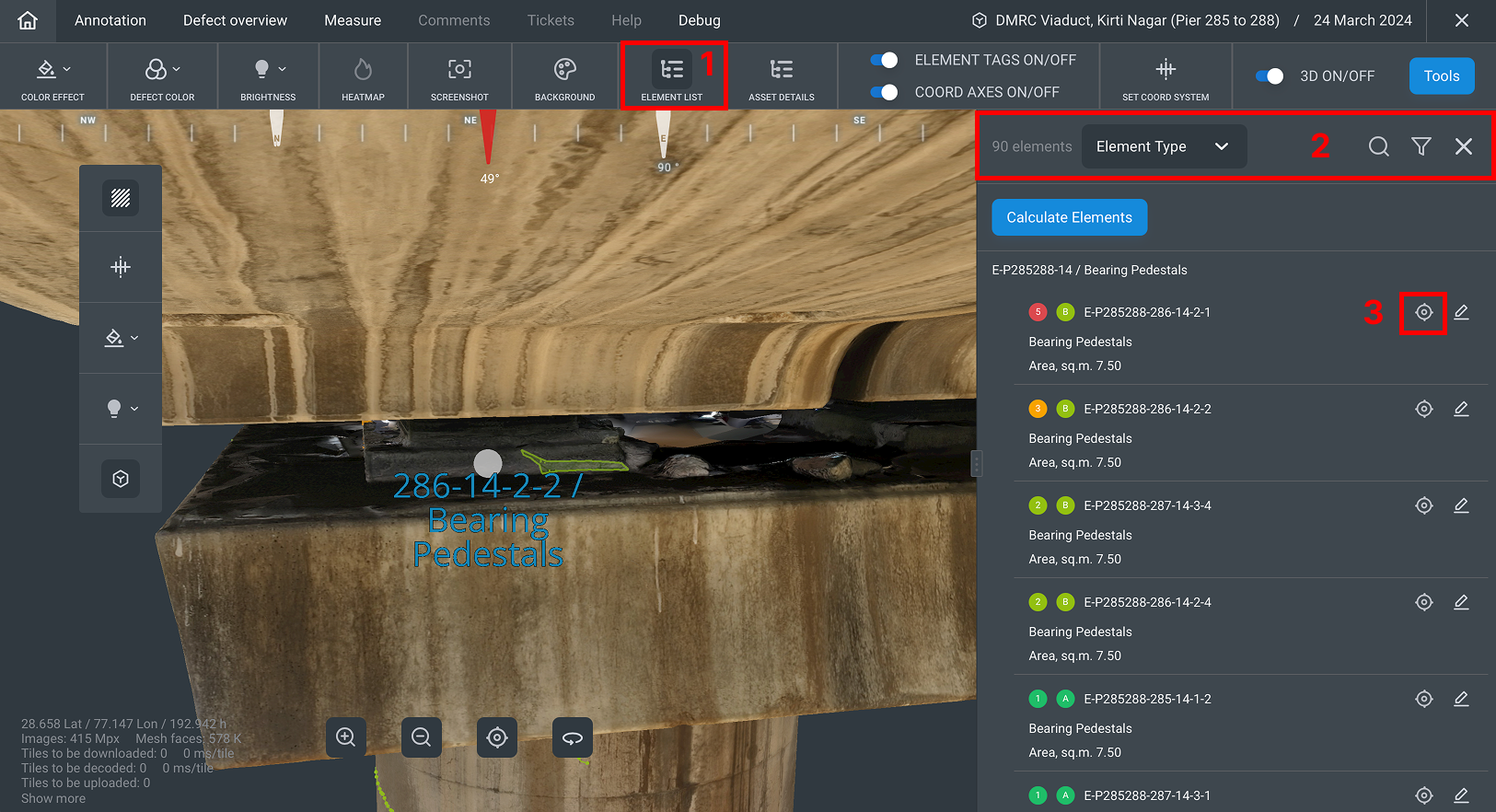
Task: Edit element E-P285288-286-14-2-2
Action: 1461,409
